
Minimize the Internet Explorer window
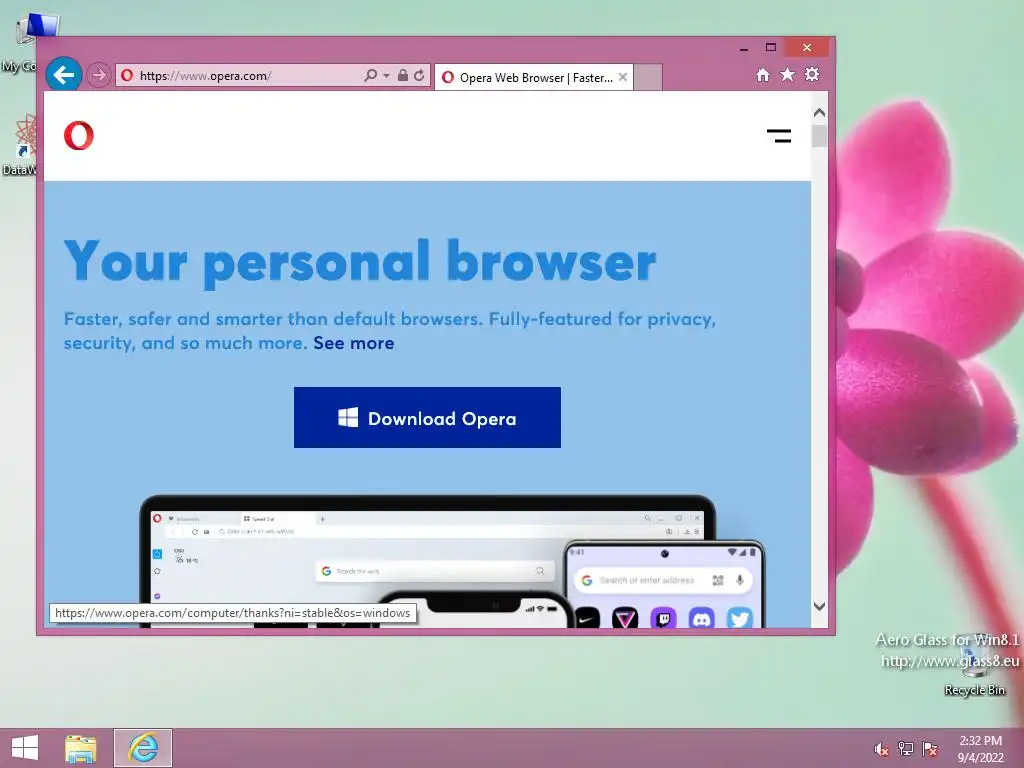pyautogui.click(x=744, y=48)
